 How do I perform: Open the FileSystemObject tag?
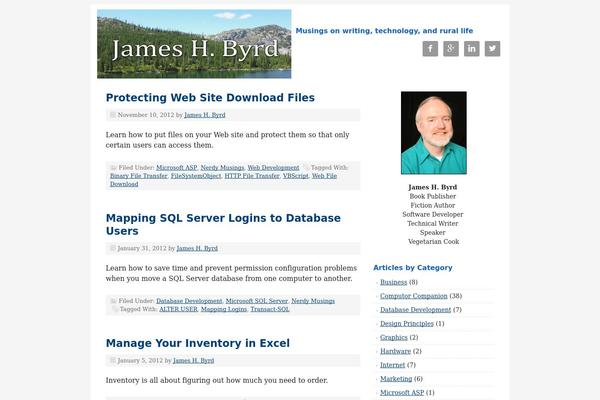[x=196, y=176]
